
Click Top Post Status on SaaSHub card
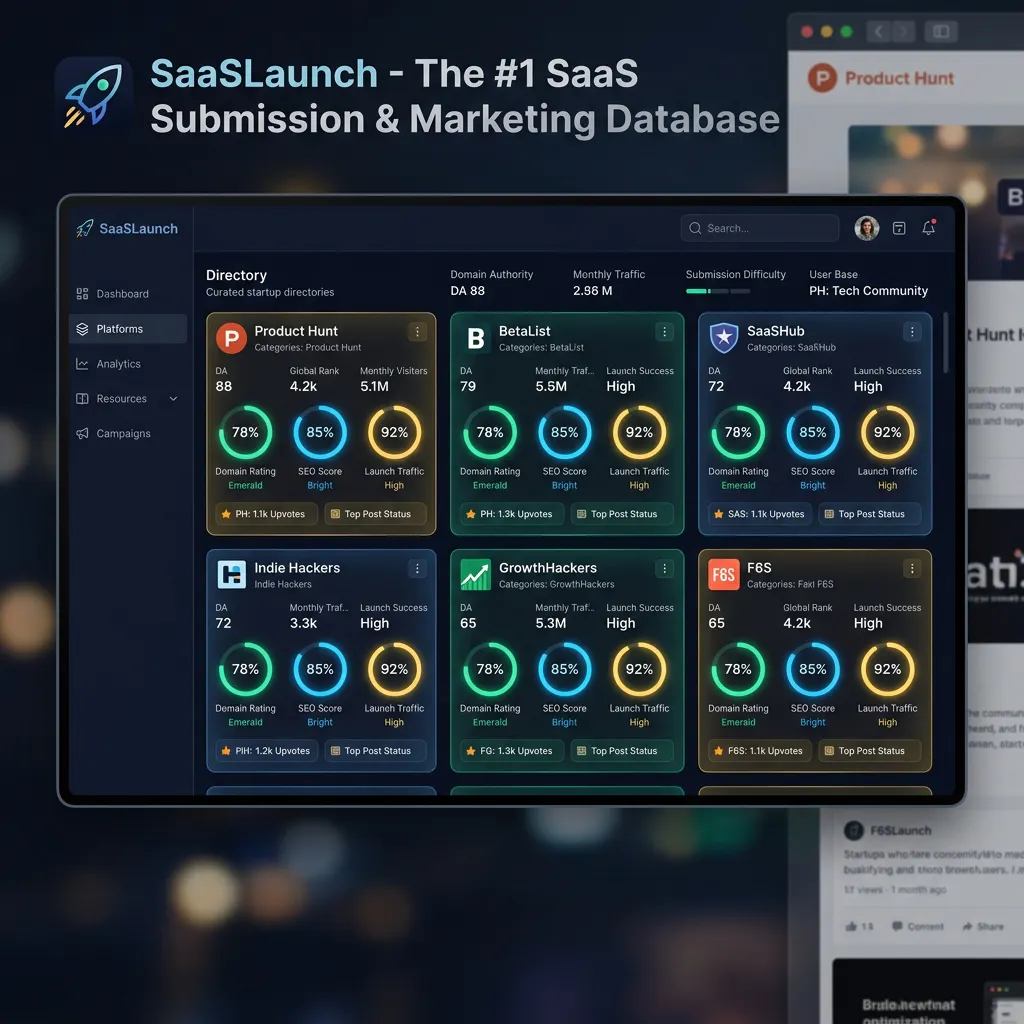870,514
